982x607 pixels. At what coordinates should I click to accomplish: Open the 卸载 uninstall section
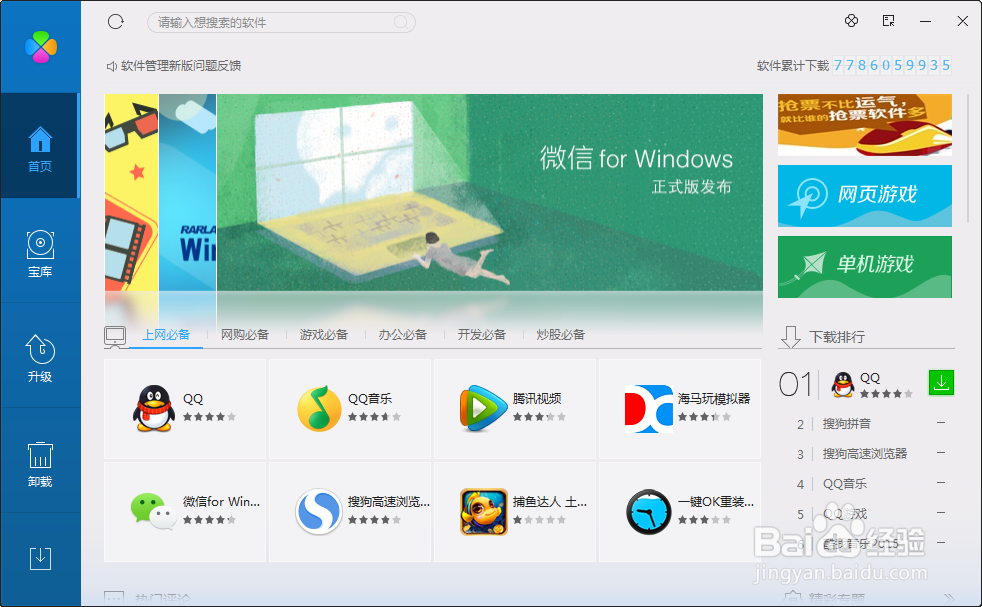point(40,463)
